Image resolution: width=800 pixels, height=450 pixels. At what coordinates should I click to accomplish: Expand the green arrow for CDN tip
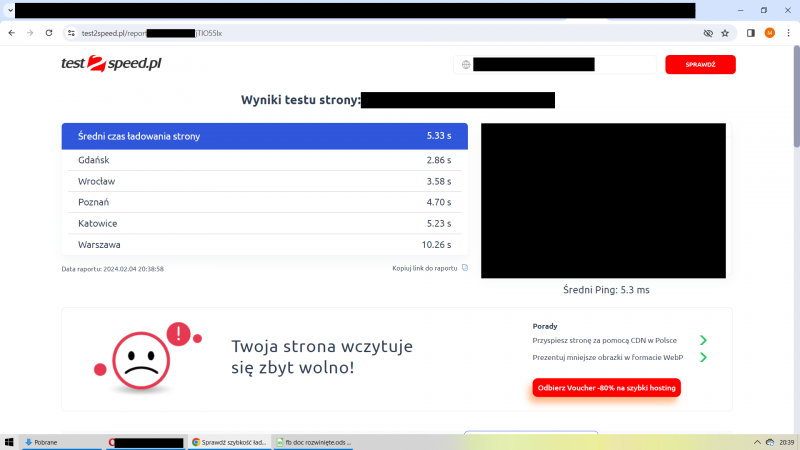coord(703,340)
